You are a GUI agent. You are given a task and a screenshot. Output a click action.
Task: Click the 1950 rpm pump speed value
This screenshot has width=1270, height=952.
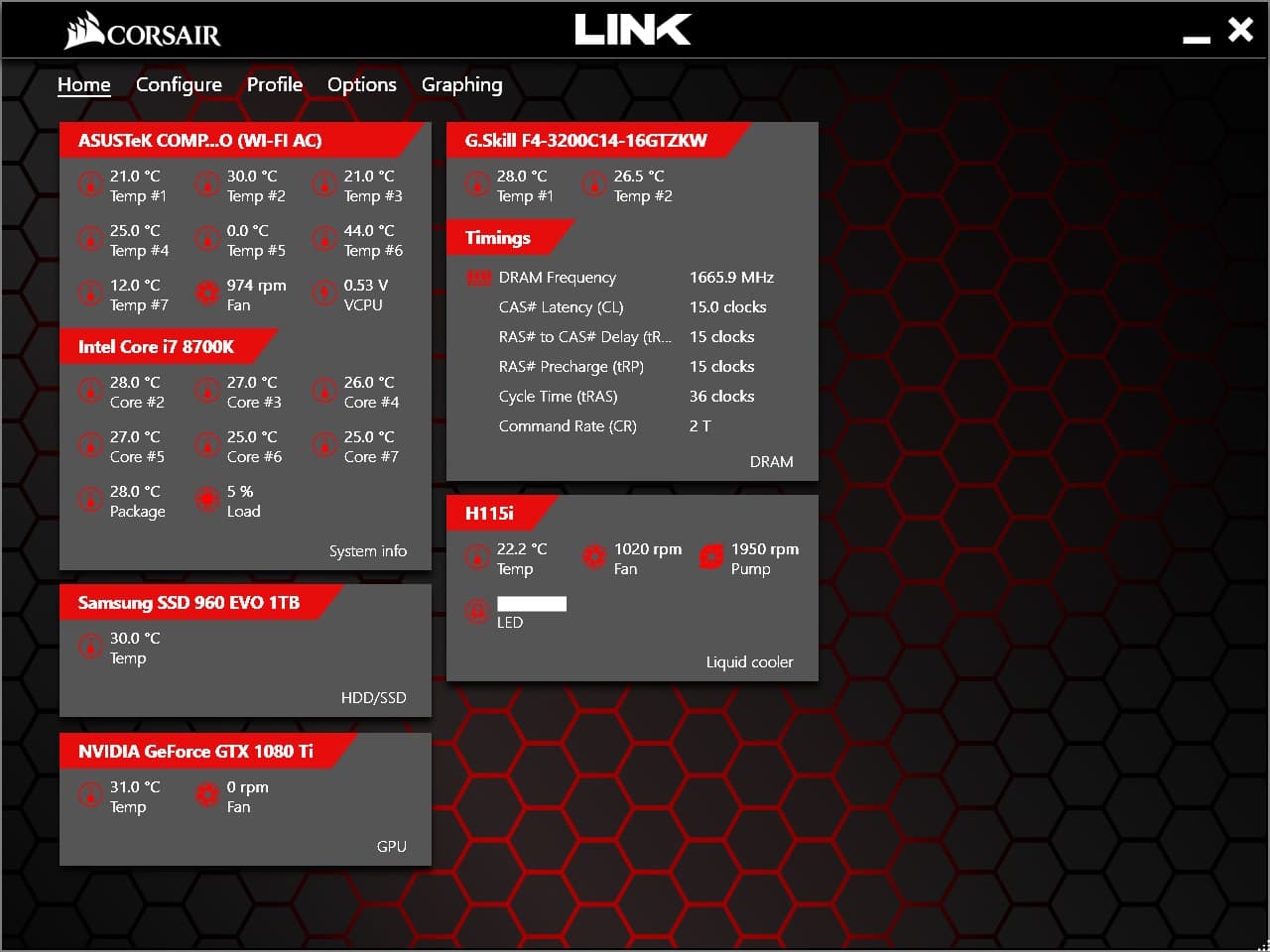[x=765, y=549]
